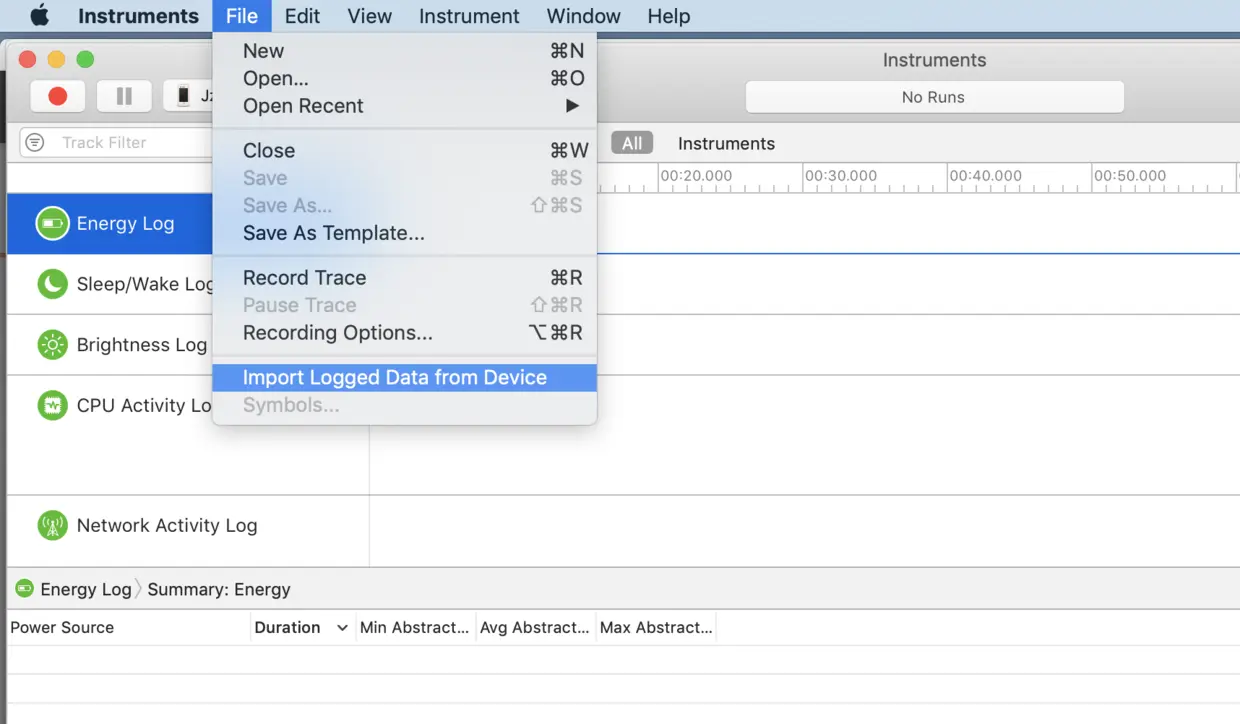Open the Help menu
This screenshot has width=1240, height=724.
(x=669, y=16)
